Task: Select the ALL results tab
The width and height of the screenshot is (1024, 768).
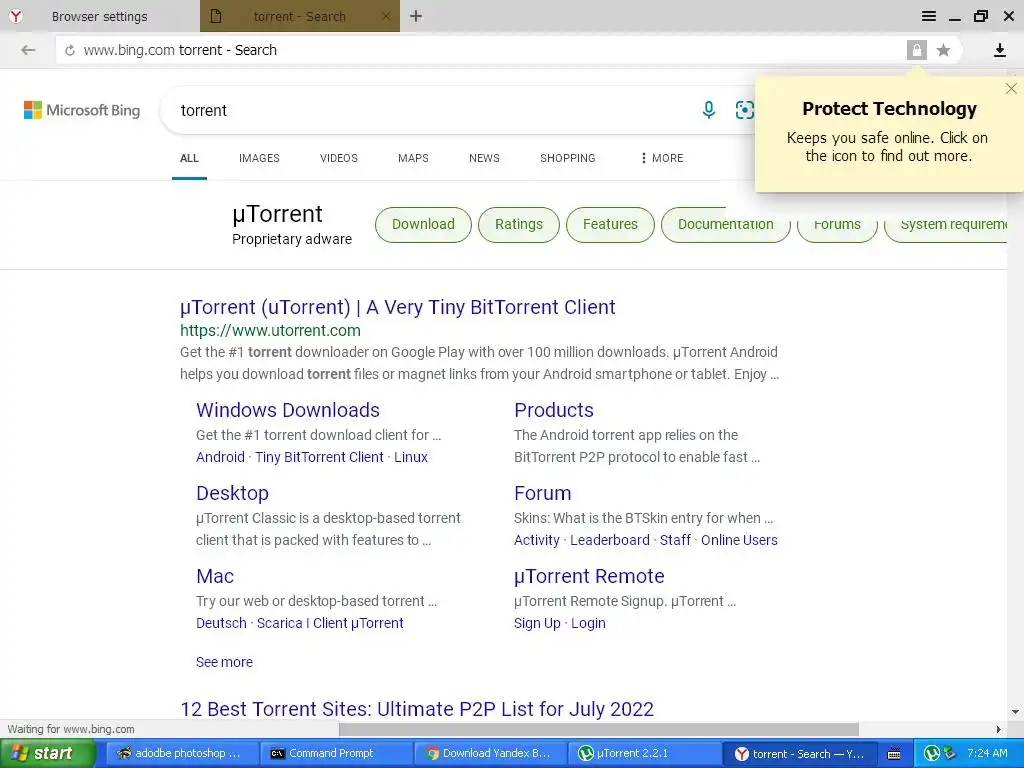Action: coord(189,158)
